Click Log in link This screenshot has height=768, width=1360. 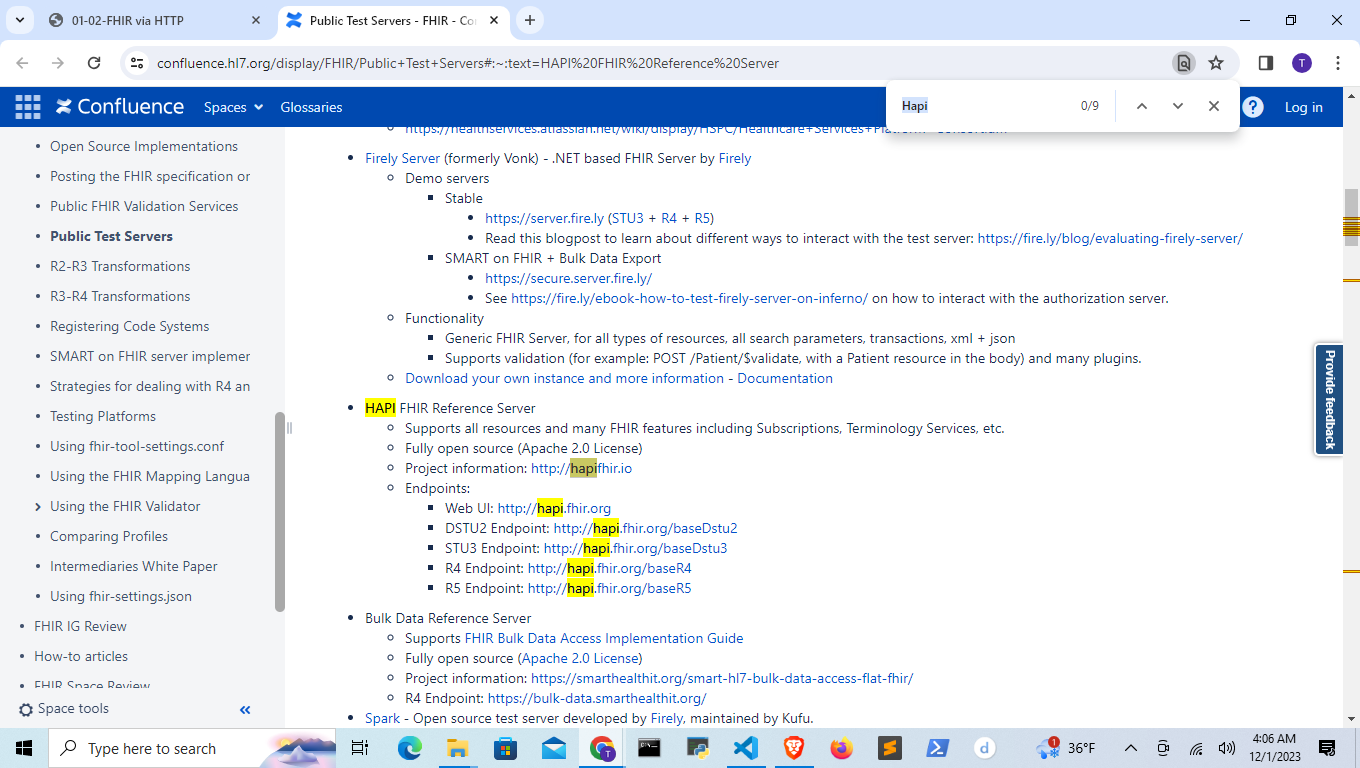coord(1303,107)
